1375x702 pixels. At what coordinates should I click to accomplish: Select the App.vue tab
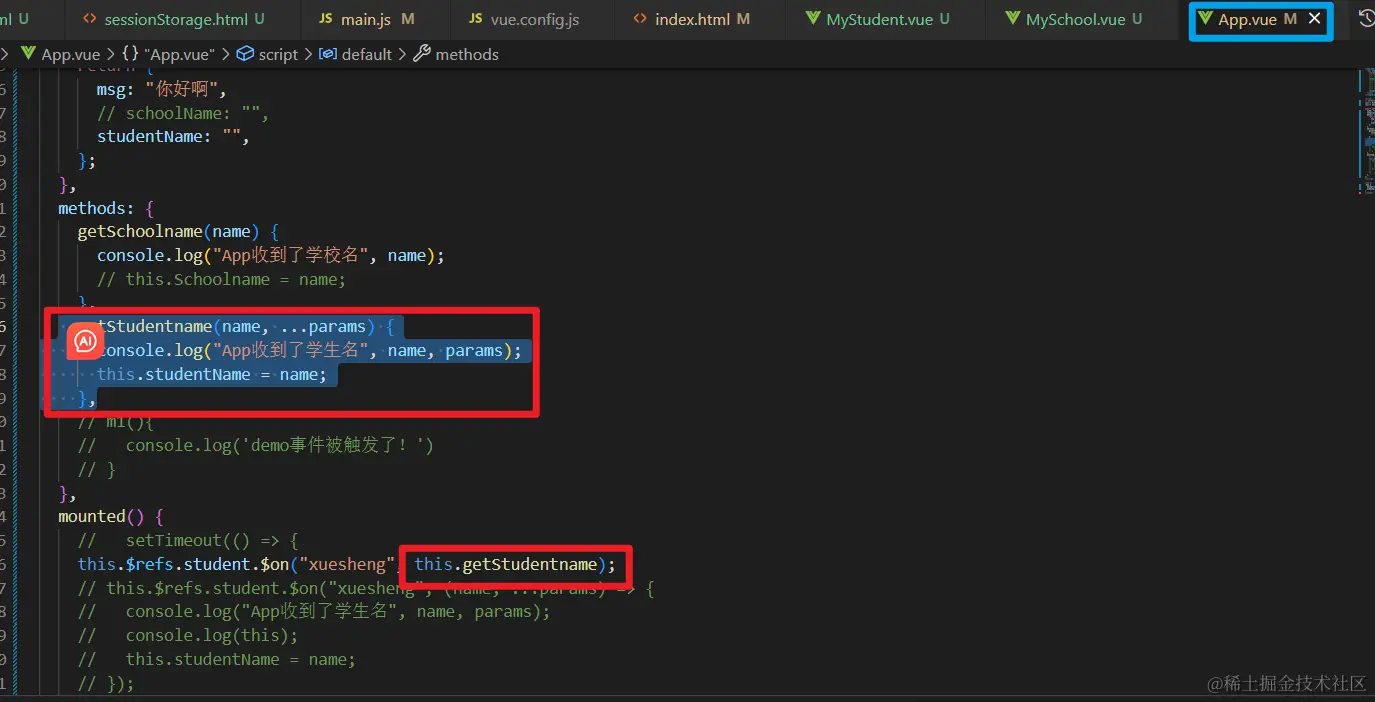tap(1247, 19)
